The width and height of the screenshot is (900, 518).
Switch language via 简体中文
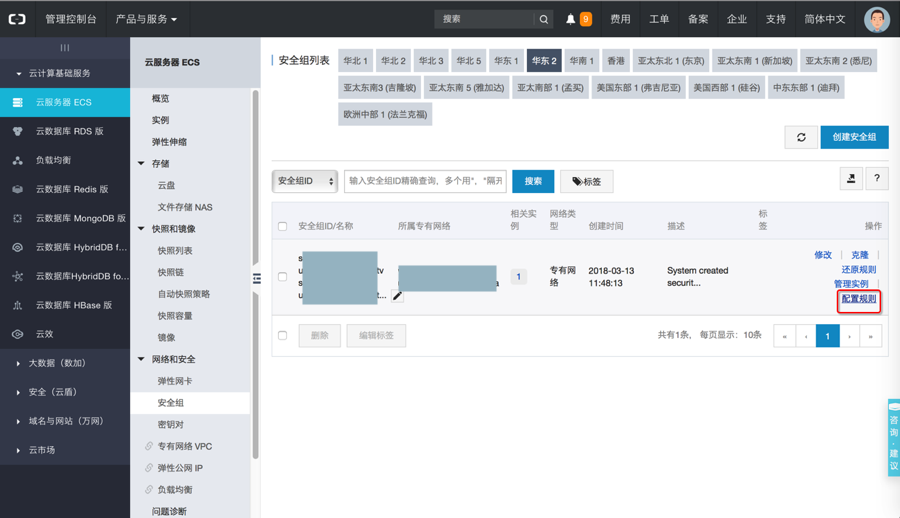pos(824,19)
